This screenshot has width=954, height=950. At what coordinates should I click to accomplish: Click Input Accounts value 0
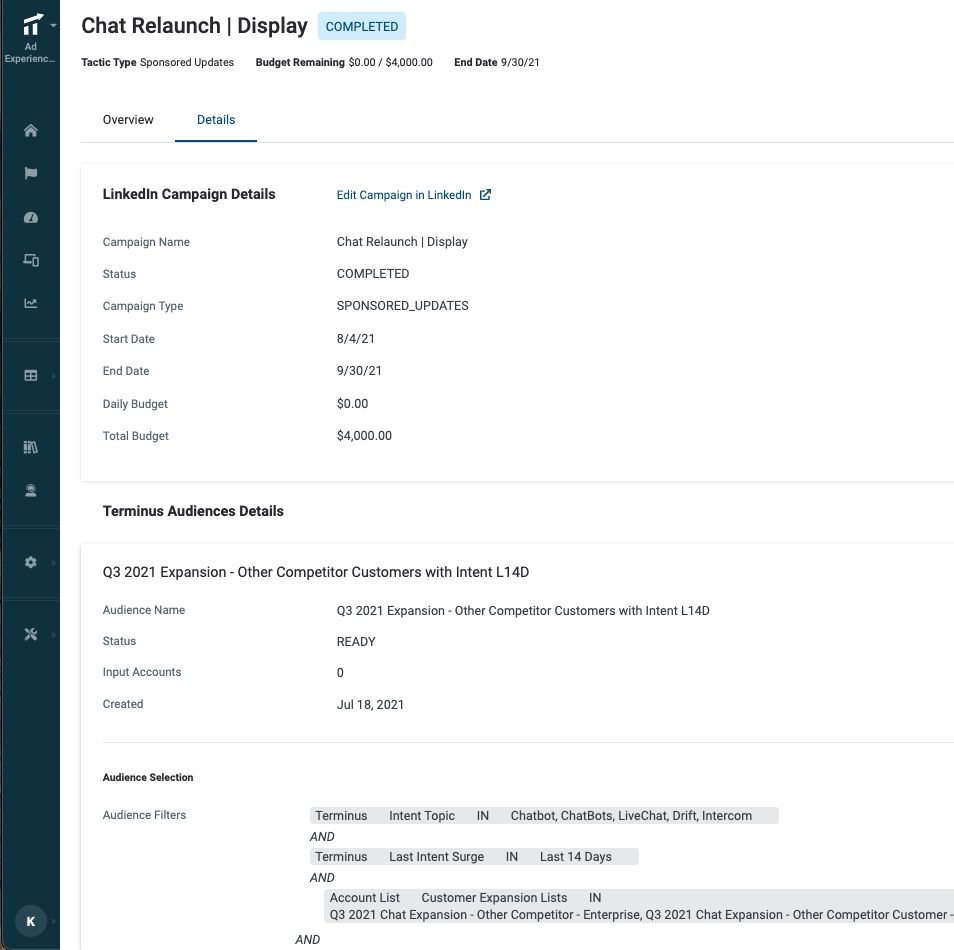[340, 672]
